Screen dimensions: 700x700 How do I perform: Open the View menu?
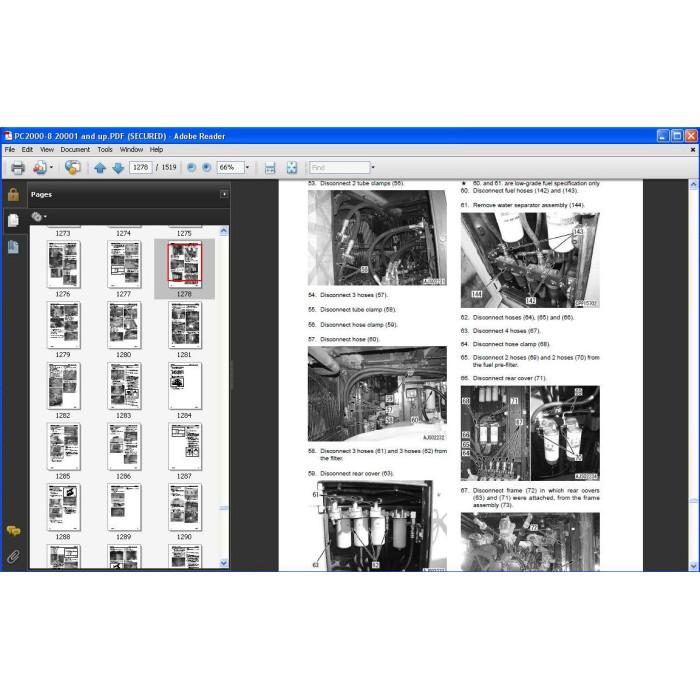coord(47,150)
